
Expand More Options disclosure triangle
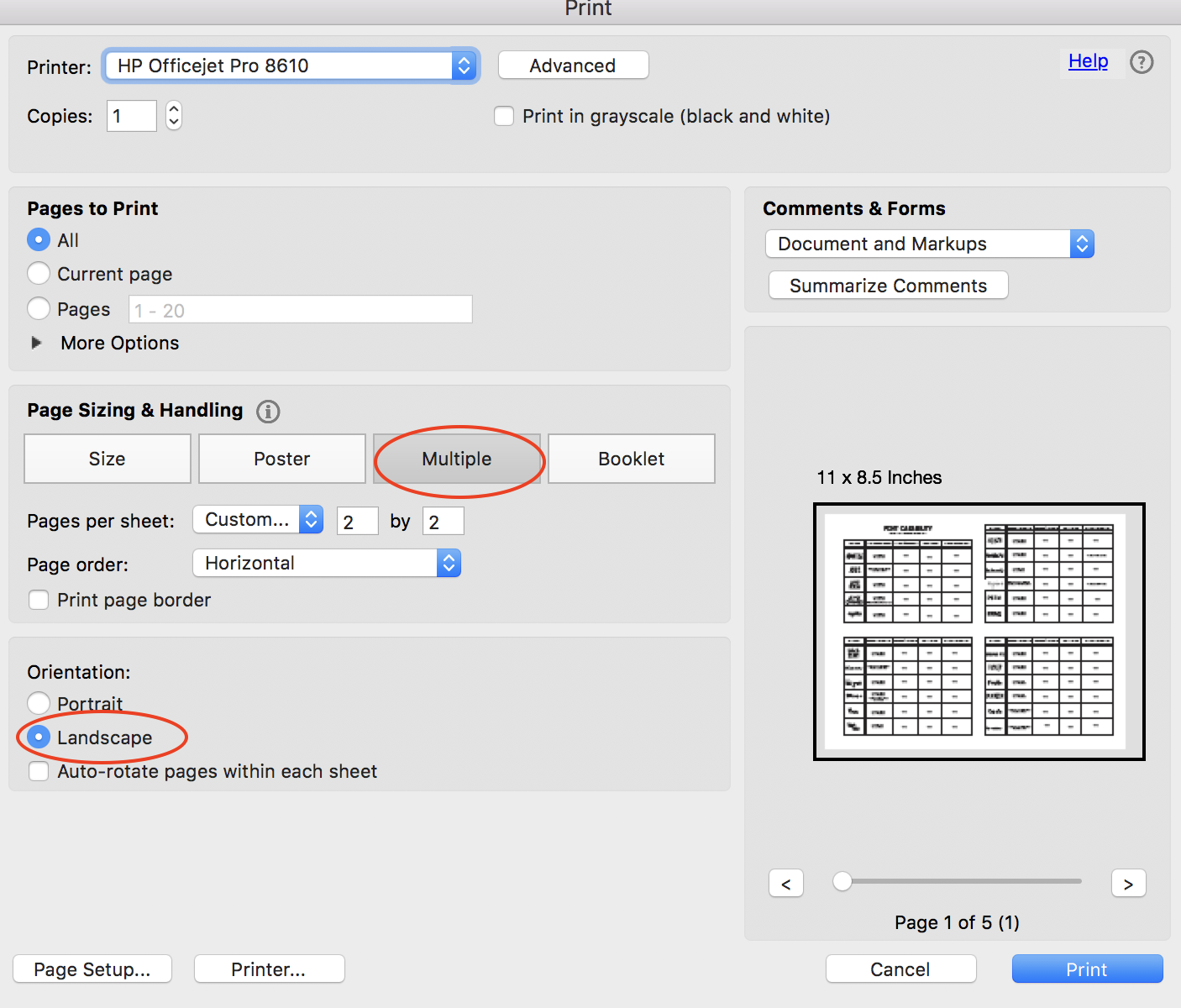(x=36, y=343)
